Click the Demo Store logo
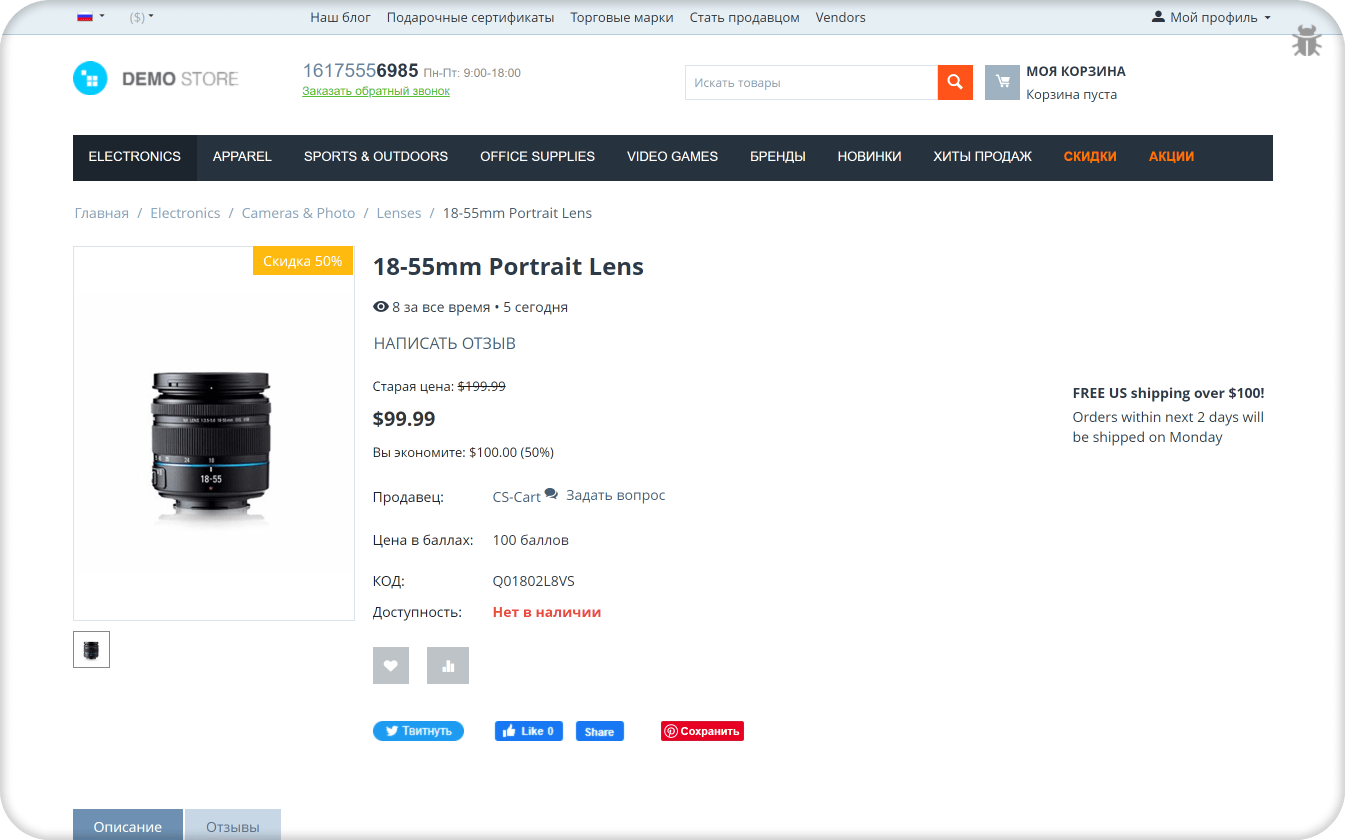This screenshot has height=840, width=1345. tap(156, 78)
